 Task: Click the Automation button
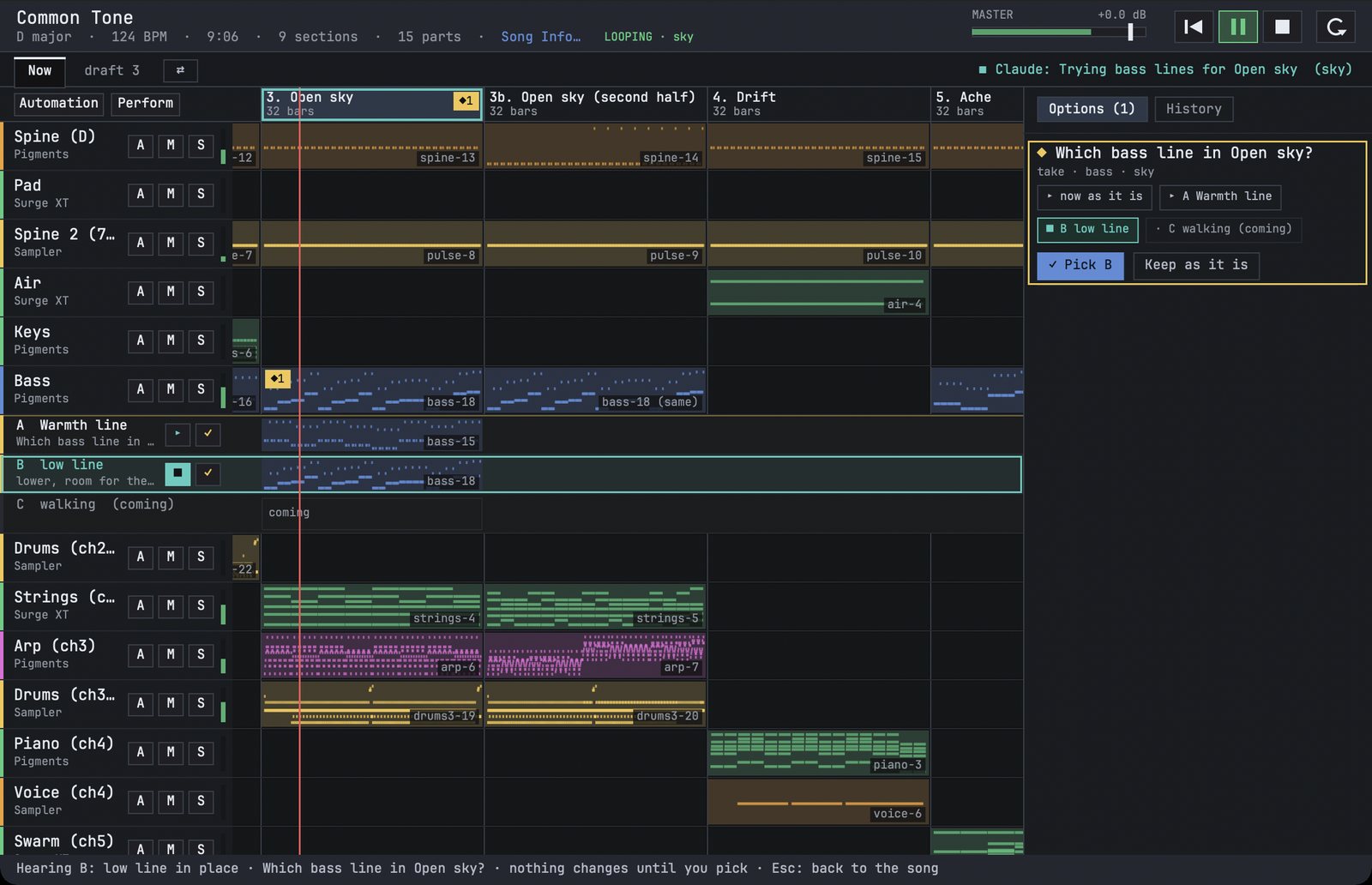pos(58,104)
